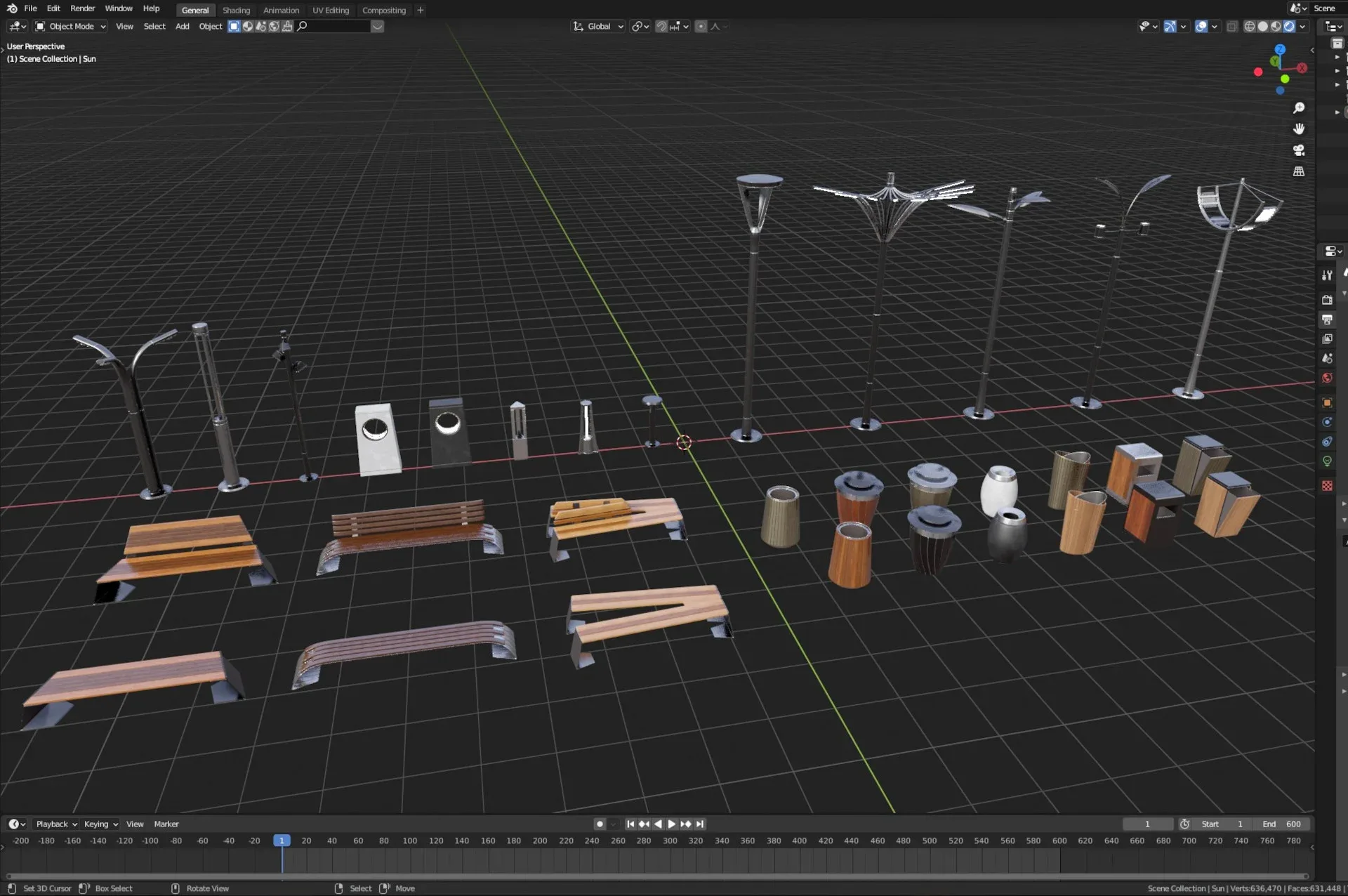Toggle proportional editing in the header

pyautogui.click(x=701, y=26)
